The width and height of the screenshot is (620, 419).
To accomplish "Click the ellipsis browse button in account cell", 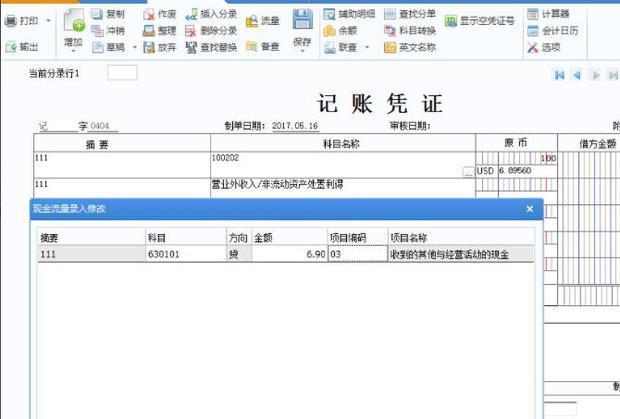I will tap(468, 172).
